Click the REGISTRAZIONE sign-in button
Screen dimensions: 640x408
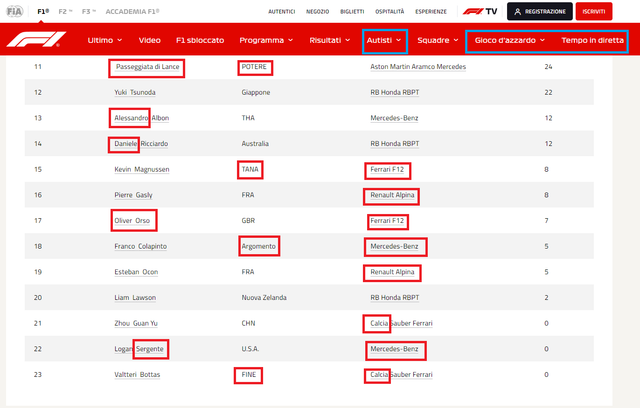(540, 11)
